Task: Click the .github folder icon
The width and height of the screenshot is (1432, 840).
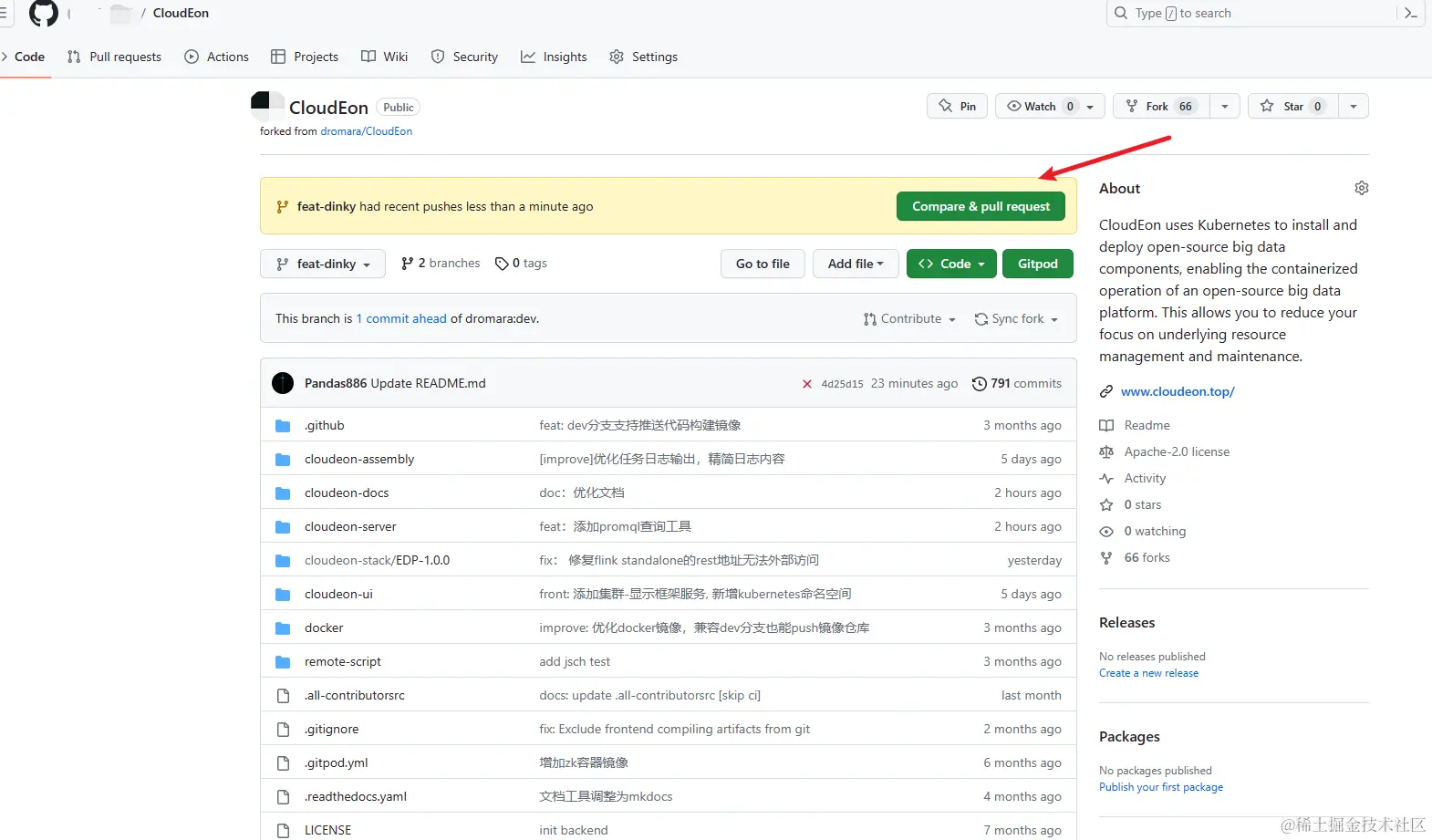Action: tap(283, 426)
